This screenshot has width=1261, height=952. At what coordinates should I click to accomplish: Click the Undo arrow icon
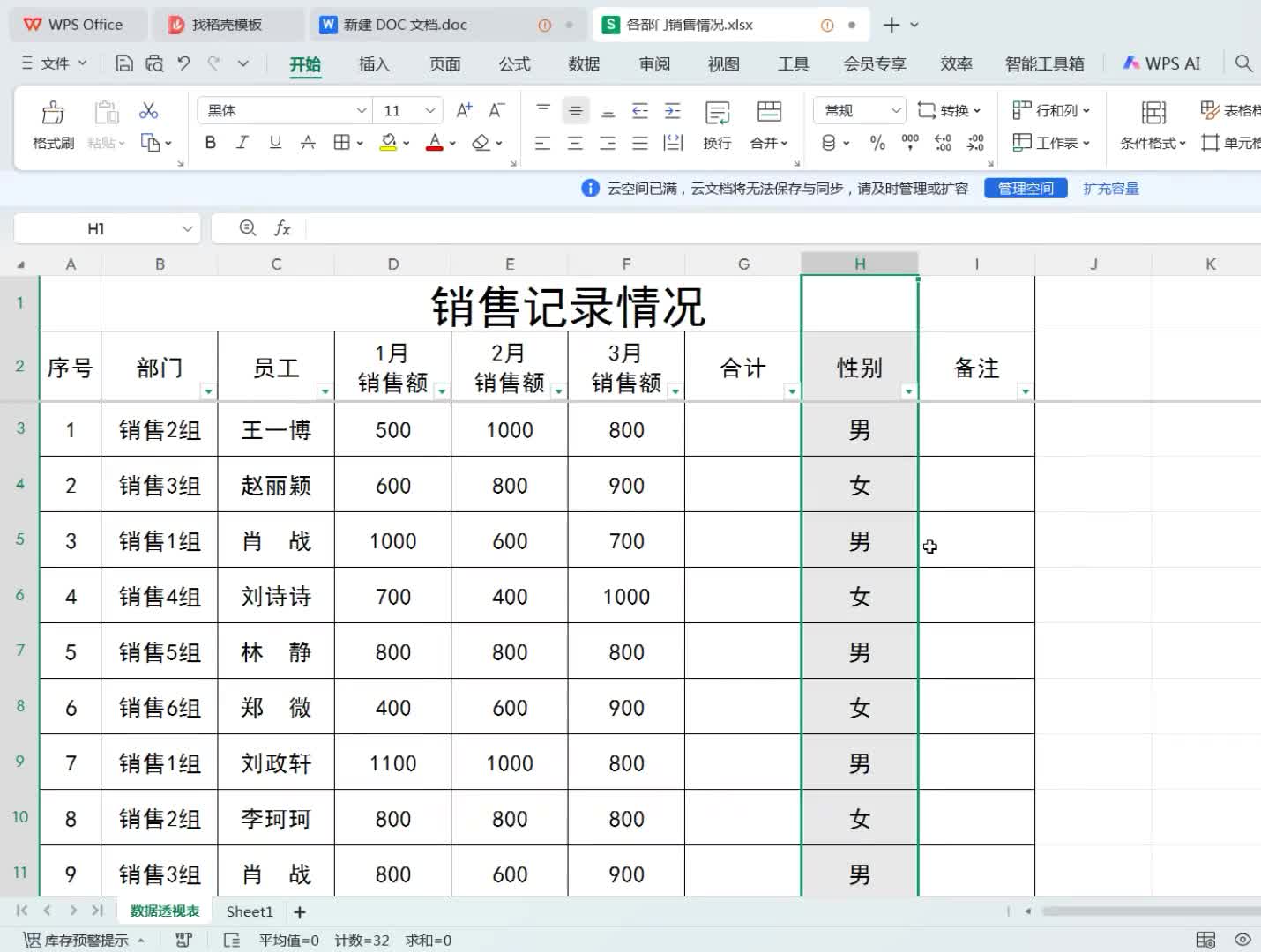[183, 63]
